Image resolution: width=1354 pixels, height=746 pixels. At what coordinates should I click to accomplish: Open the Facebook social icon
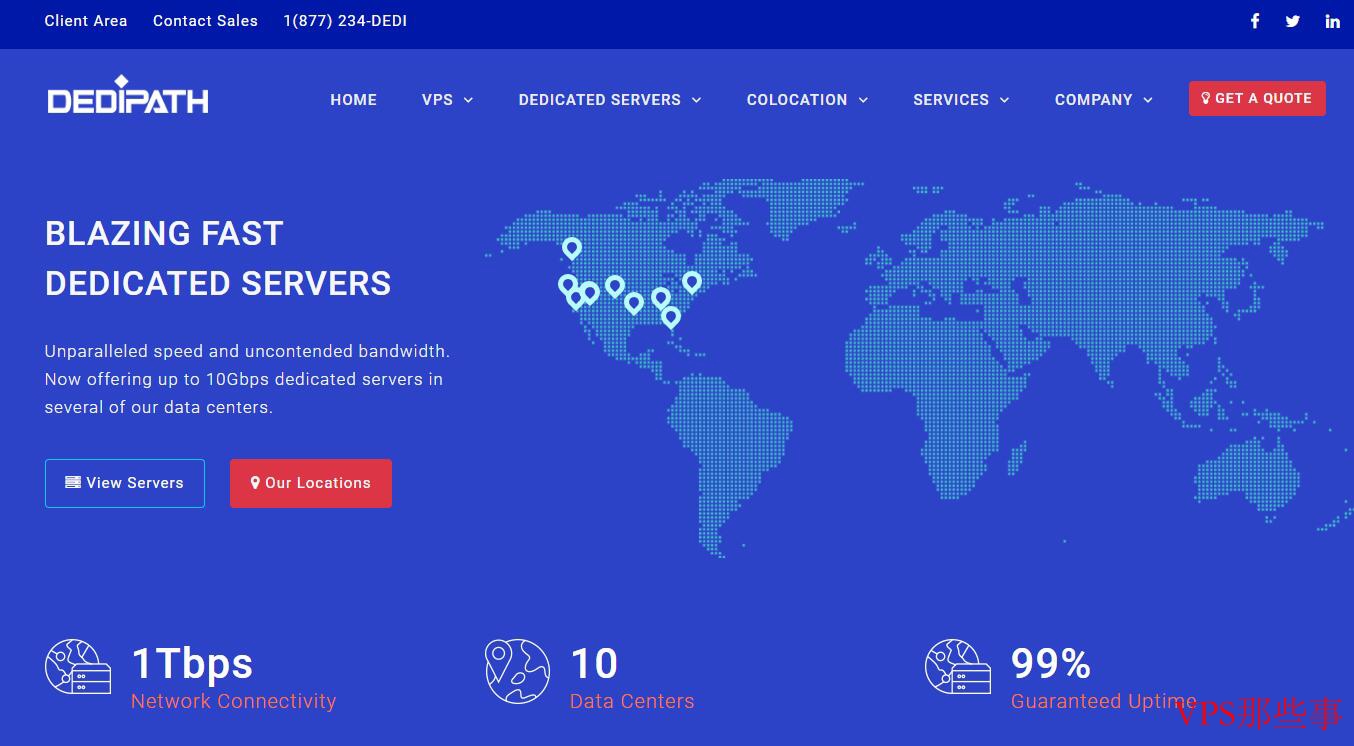click(1254, 21)
